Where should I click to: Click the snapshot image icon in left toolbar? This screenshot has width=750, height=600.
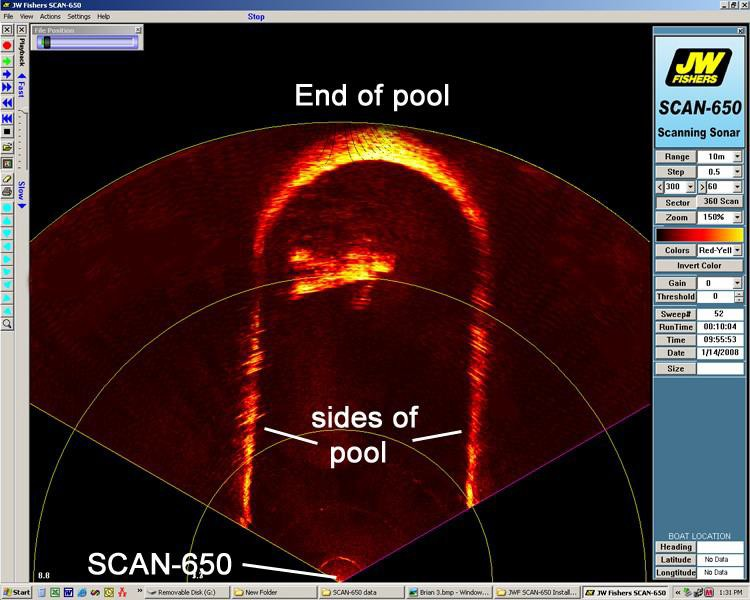7,164
